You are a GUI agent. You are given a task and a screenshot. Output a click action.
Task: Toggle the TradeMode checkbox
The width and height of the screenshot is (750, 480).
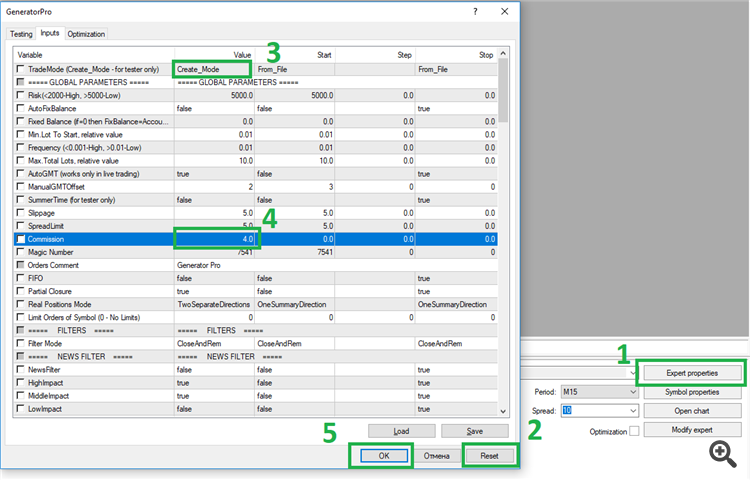click(x=21, y=69)
